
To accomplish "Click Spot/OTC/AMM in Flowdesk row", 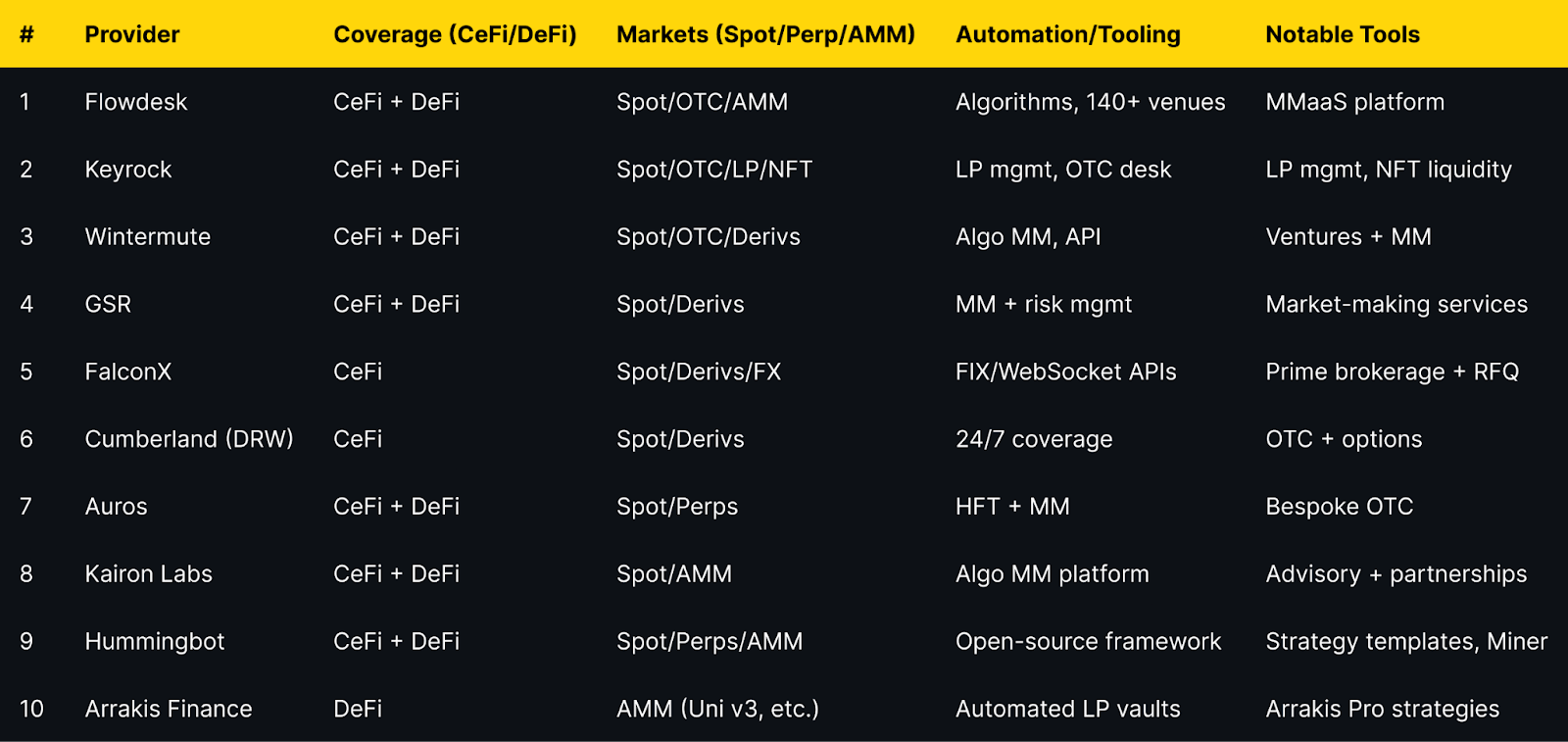I will pos(702,102).
